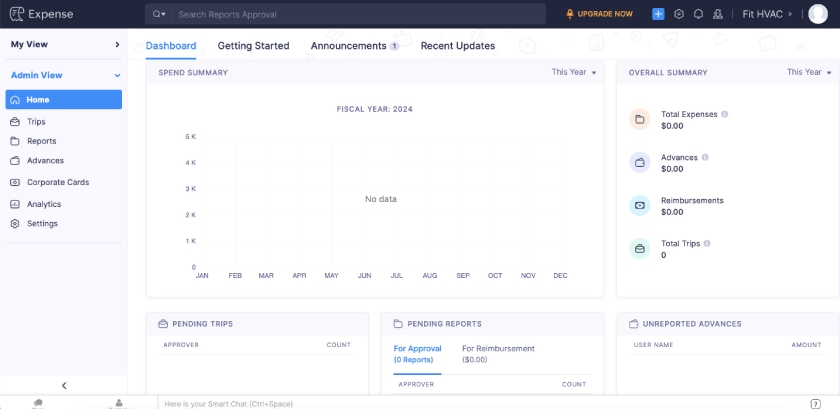Click the help question mark icon

[x=815, y=404]
